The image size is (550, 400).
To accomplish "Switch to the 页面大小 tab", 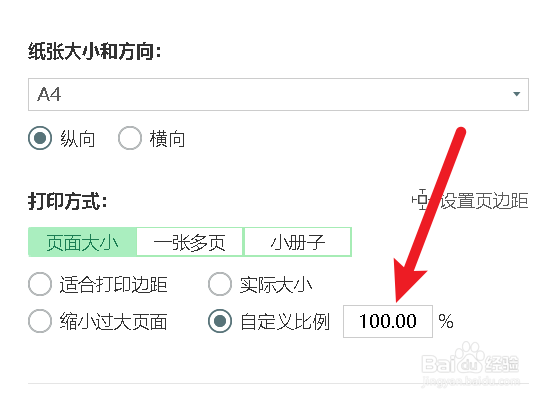I will [x=82, y=242].
